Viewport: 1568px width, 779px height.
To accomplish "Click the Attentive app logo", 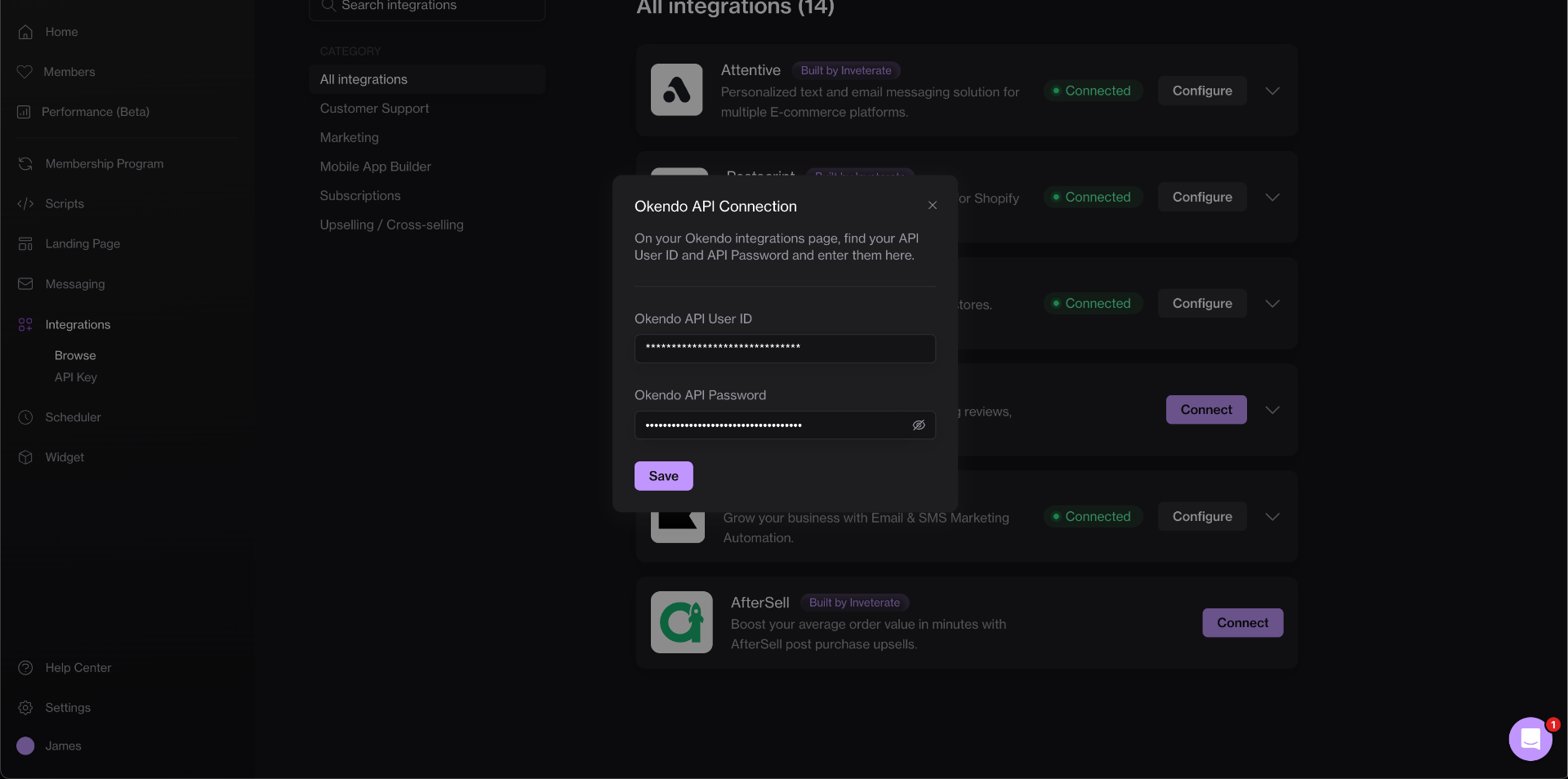I will tap(676, 90).
